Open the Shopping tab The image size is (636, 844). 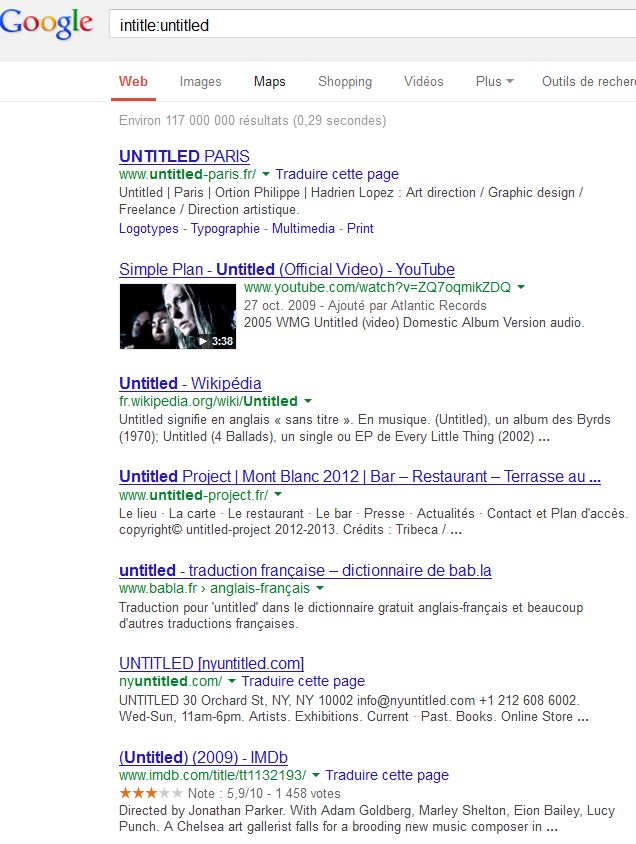pyautogui.click(x=345, y=82)
